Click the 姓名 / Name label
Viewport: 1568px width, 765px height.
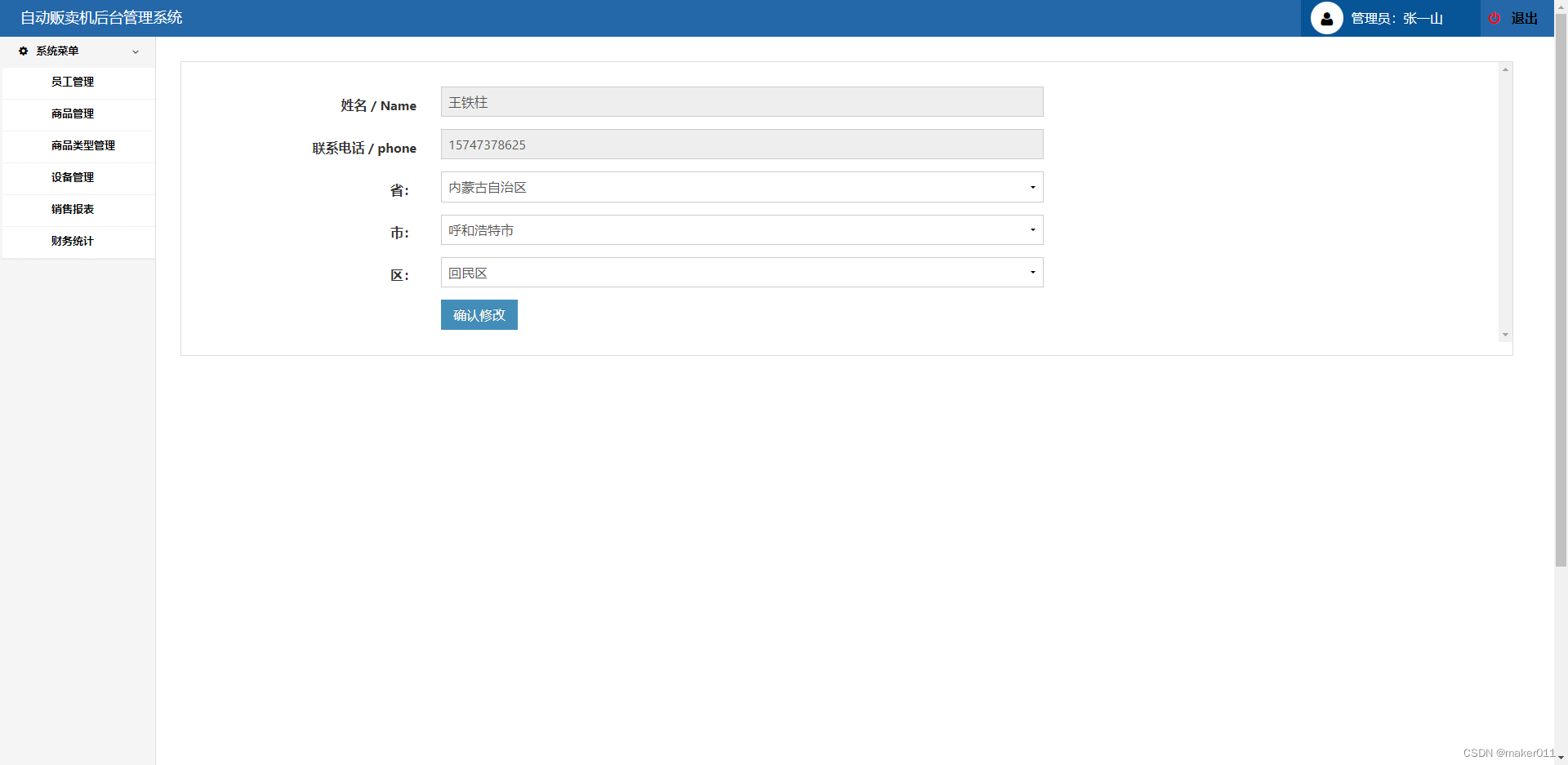tap(378, 105)
